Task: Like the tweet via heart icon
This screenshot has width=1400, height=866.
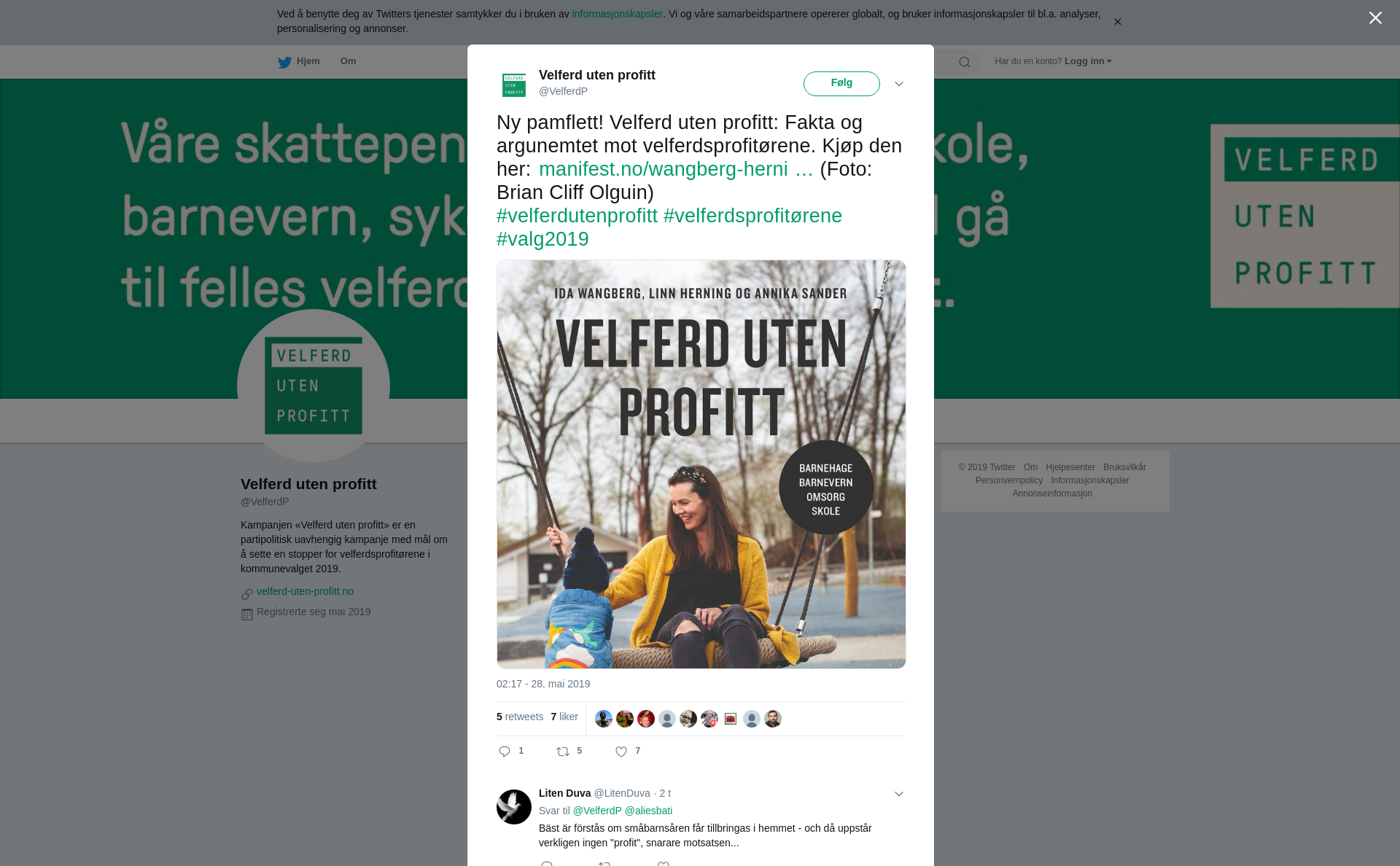Action: click(x=621, y=752)
